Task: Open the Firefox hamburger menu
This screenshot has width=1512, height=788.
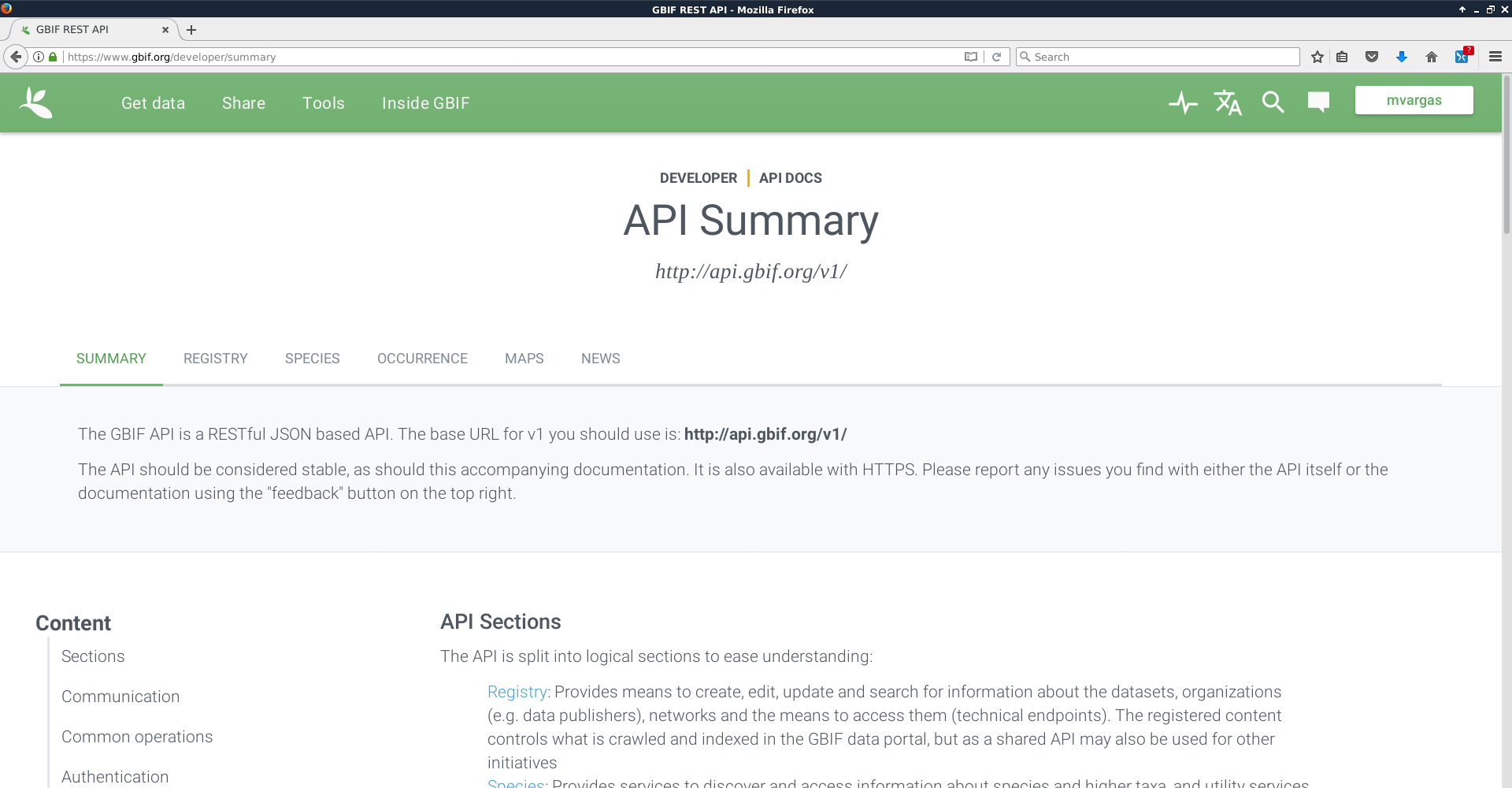Action: coord(1495,57)
